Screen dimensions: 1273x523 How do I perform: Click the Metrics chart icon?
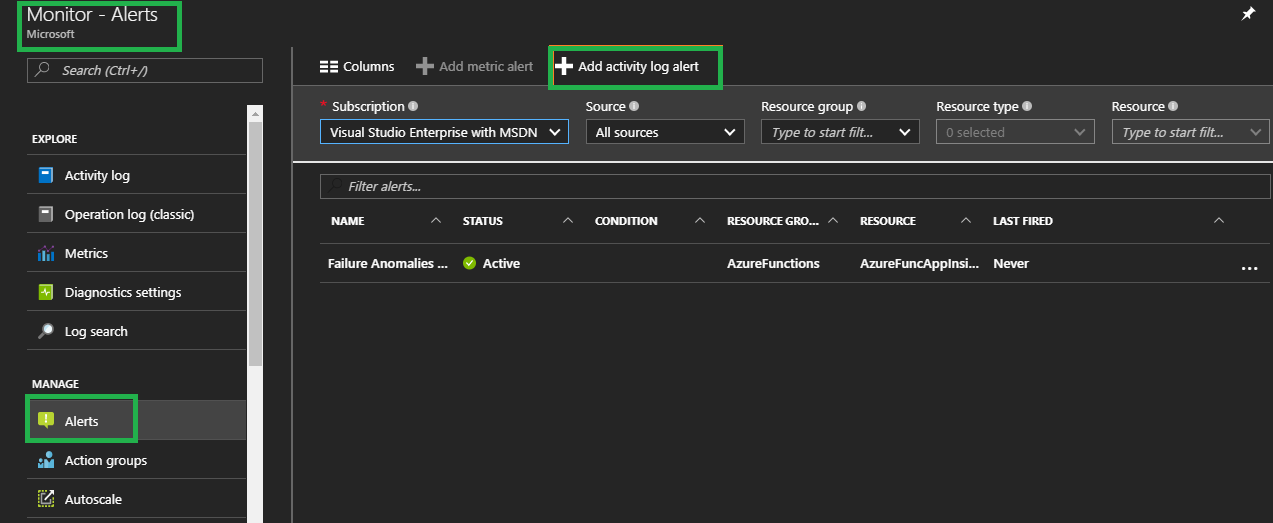pos(45,253)
